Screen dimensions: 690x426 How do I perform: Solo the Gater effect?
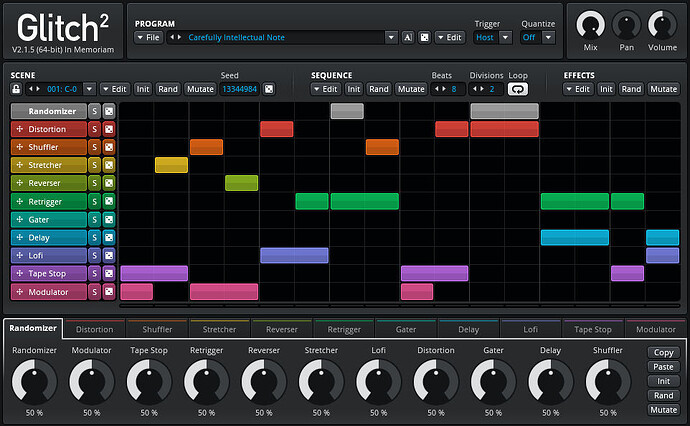coord(94,220)
